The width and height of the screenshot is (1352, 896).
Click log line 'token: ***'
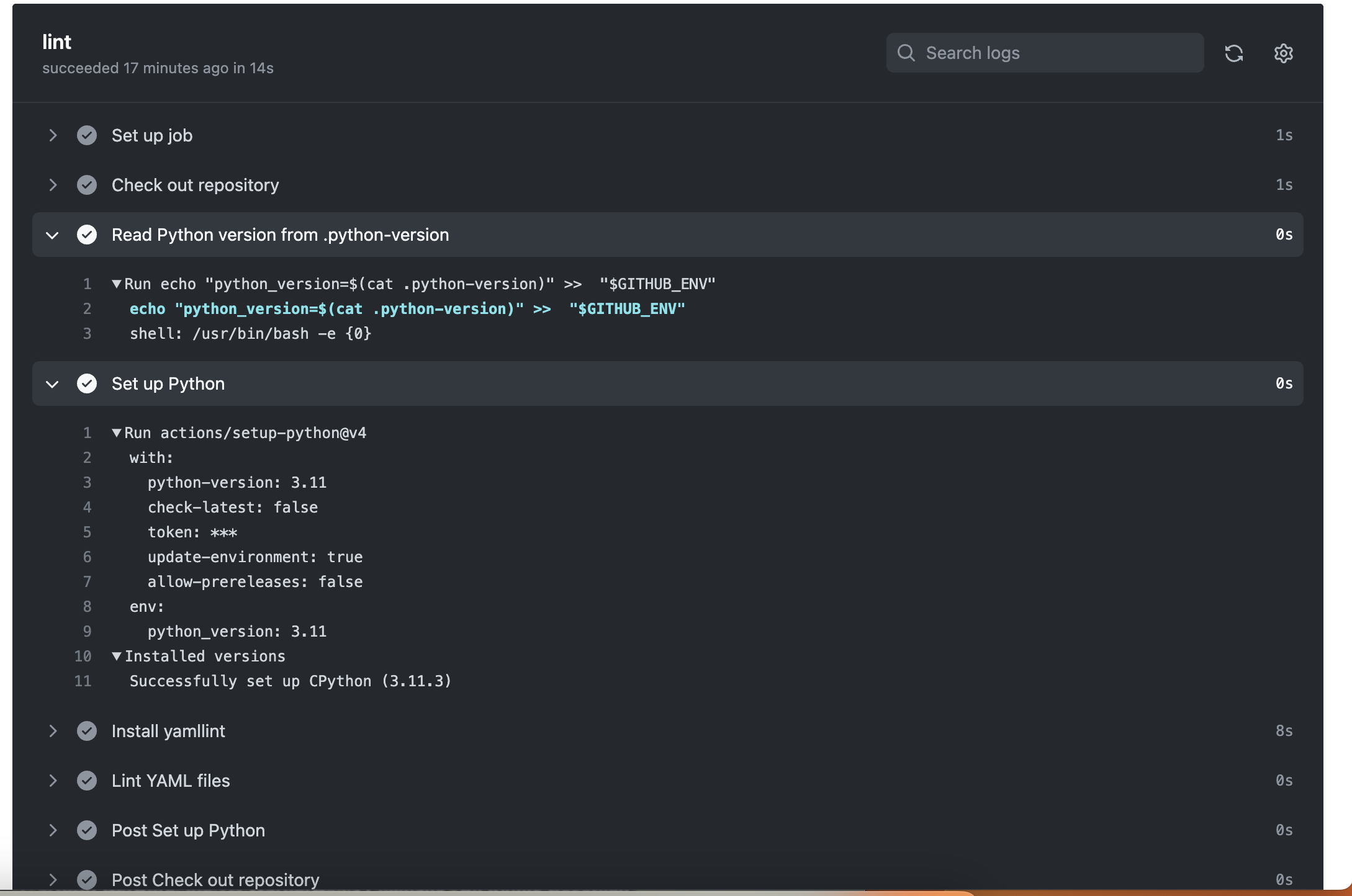click(192, 532)
